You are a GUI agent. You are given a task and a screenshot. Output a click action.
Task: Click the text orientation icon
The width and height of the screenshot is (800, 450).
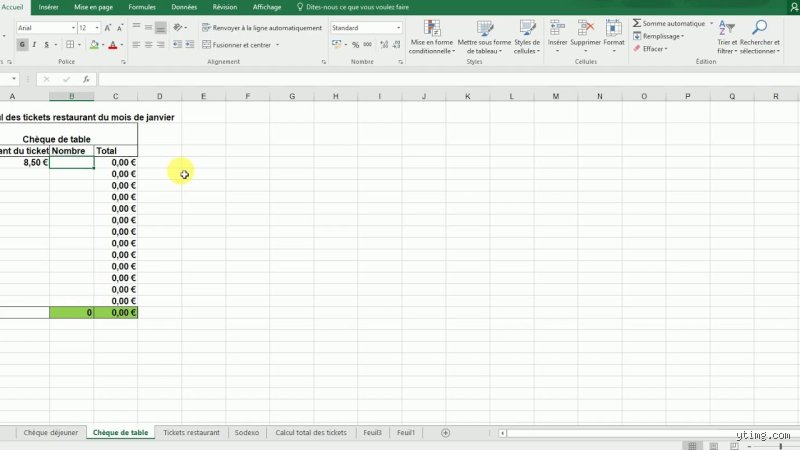point(178,28)
